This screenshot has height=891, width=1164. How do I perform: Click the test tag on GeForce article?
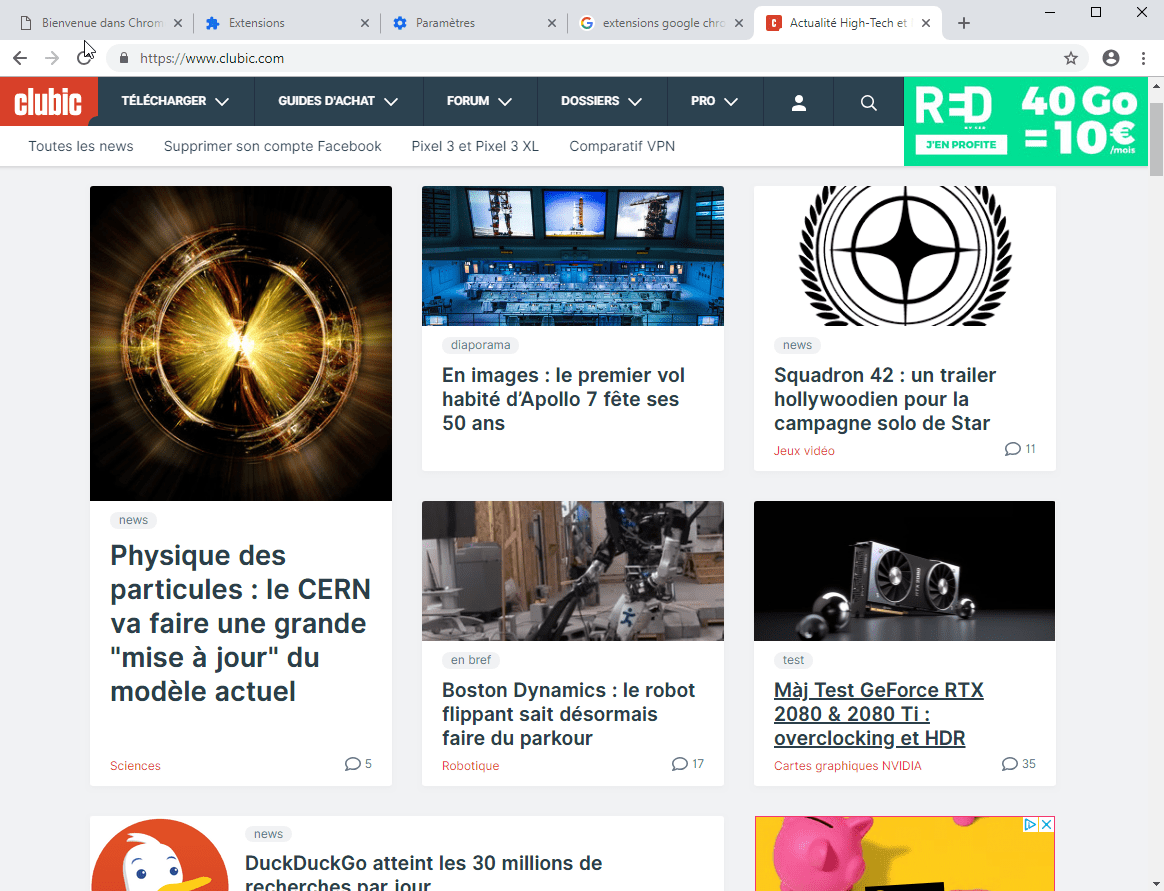[794, 660]
